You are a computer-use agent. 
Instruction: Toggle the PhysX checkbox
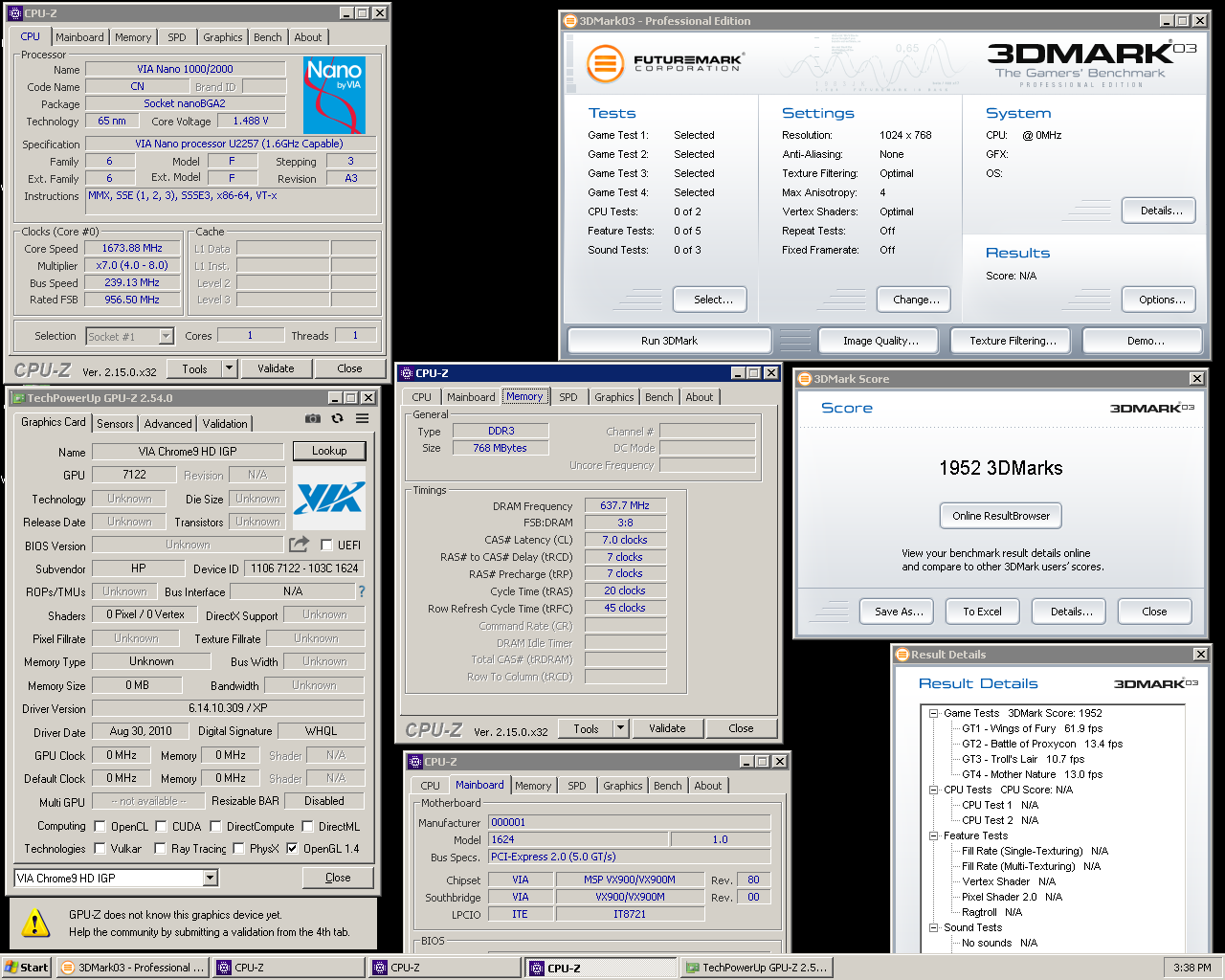(238, 848)
